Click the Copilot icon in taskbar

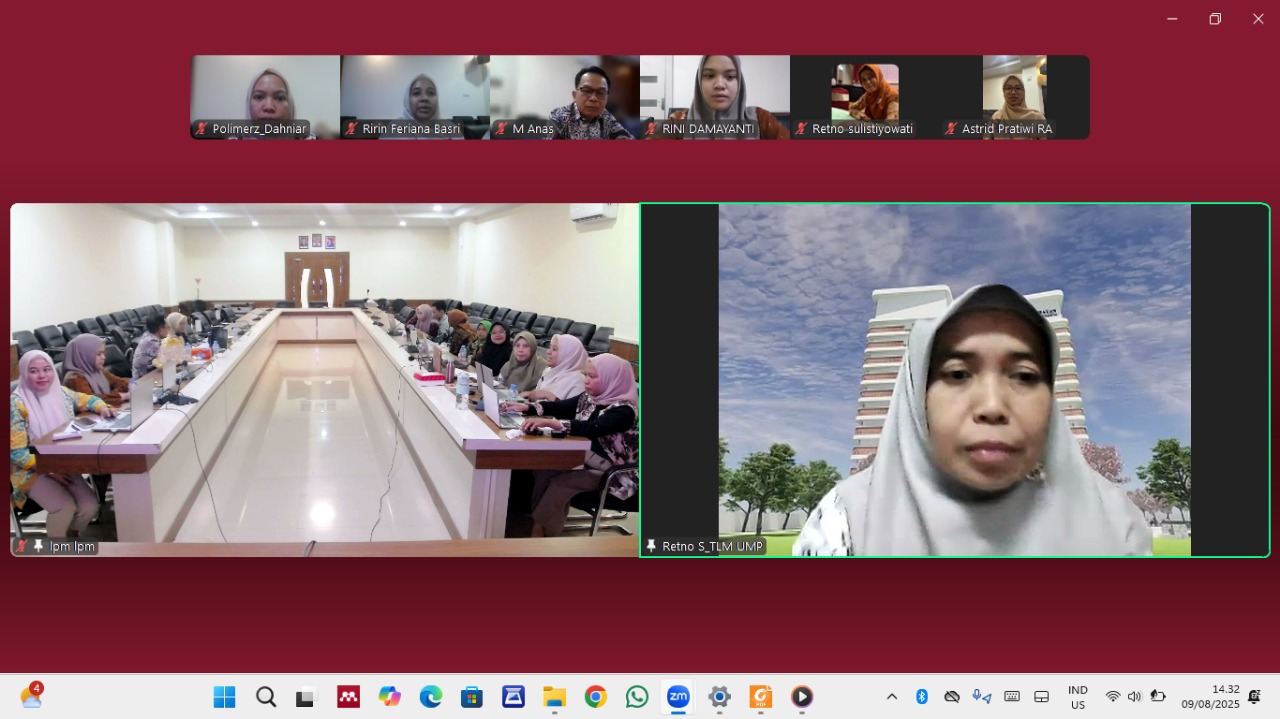click(389, 697)
